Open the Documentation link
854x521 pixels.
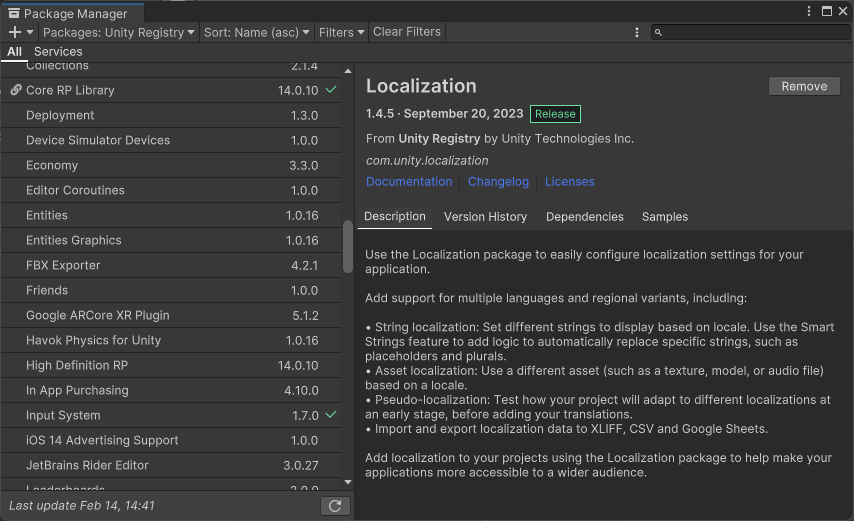point(409,182)
